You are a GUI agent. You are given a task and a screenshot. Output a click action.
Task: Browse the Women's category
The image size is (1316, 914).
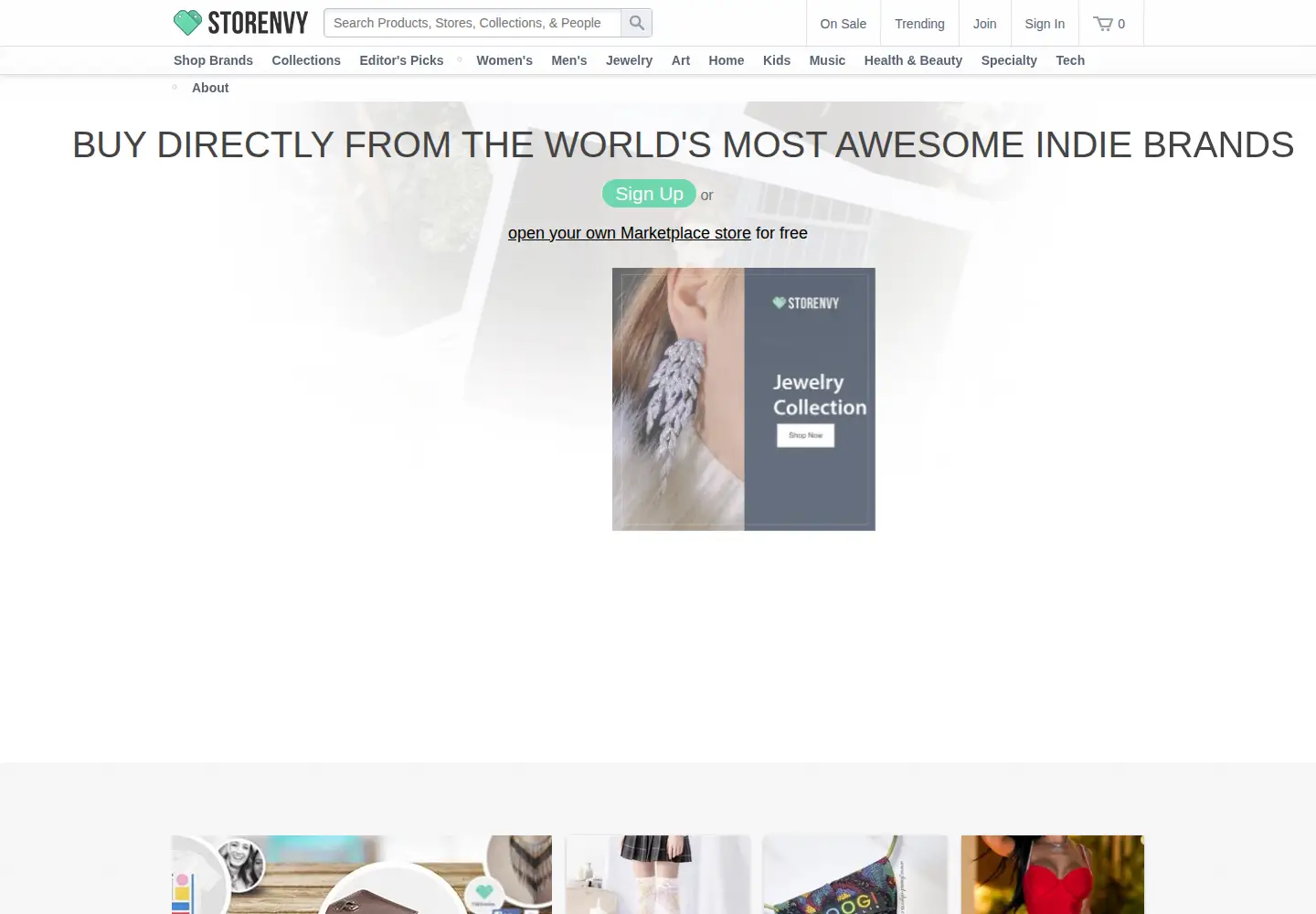click(x=504, y=60)
